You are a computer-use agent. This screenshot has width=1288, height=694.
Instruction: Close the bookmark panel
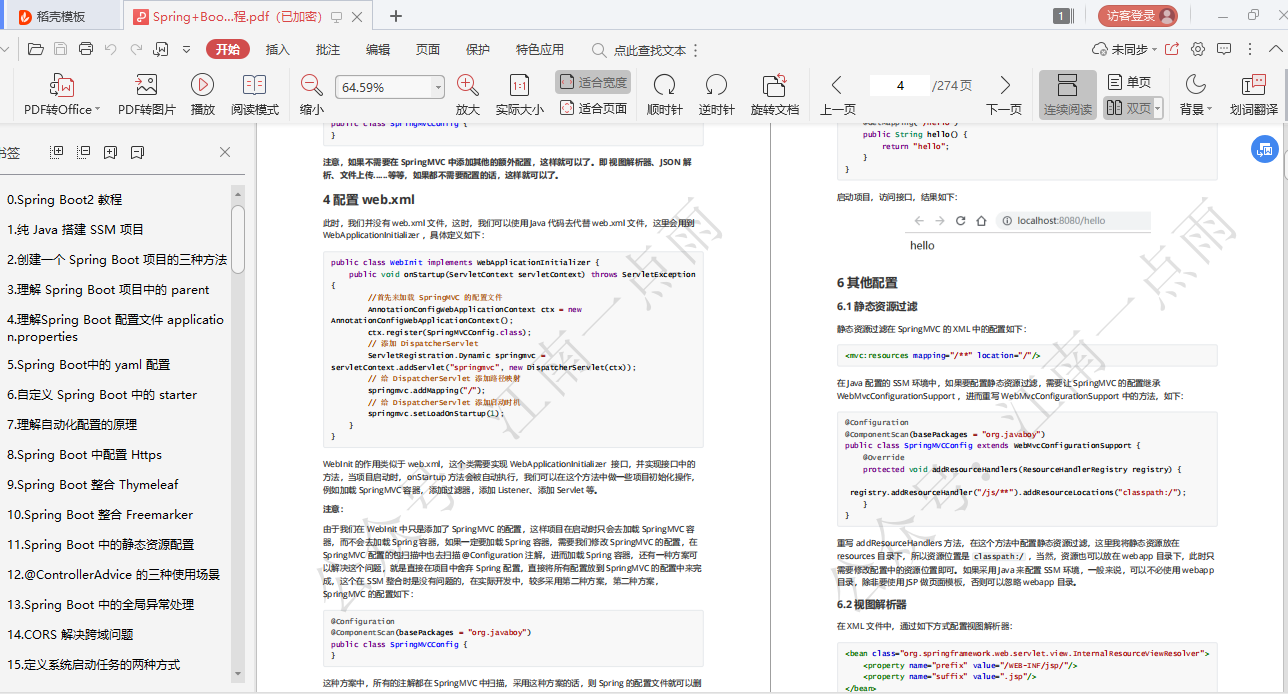(x=225, y=152)
